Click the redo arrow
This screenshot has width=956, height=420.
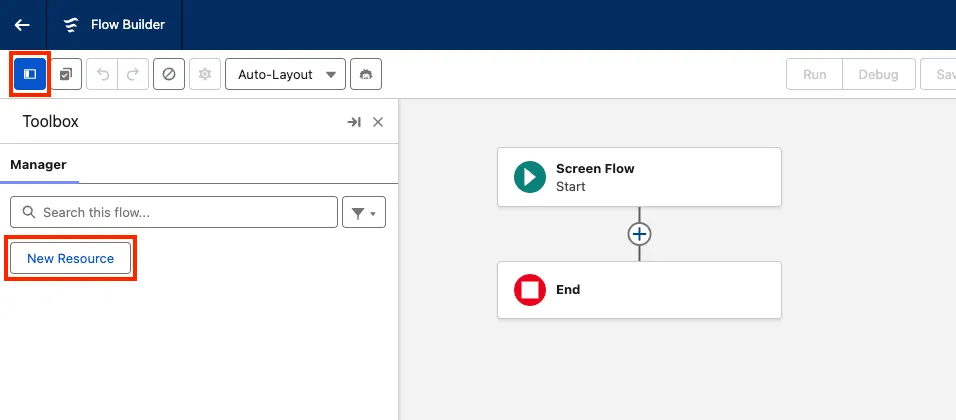tap(133, 74)
